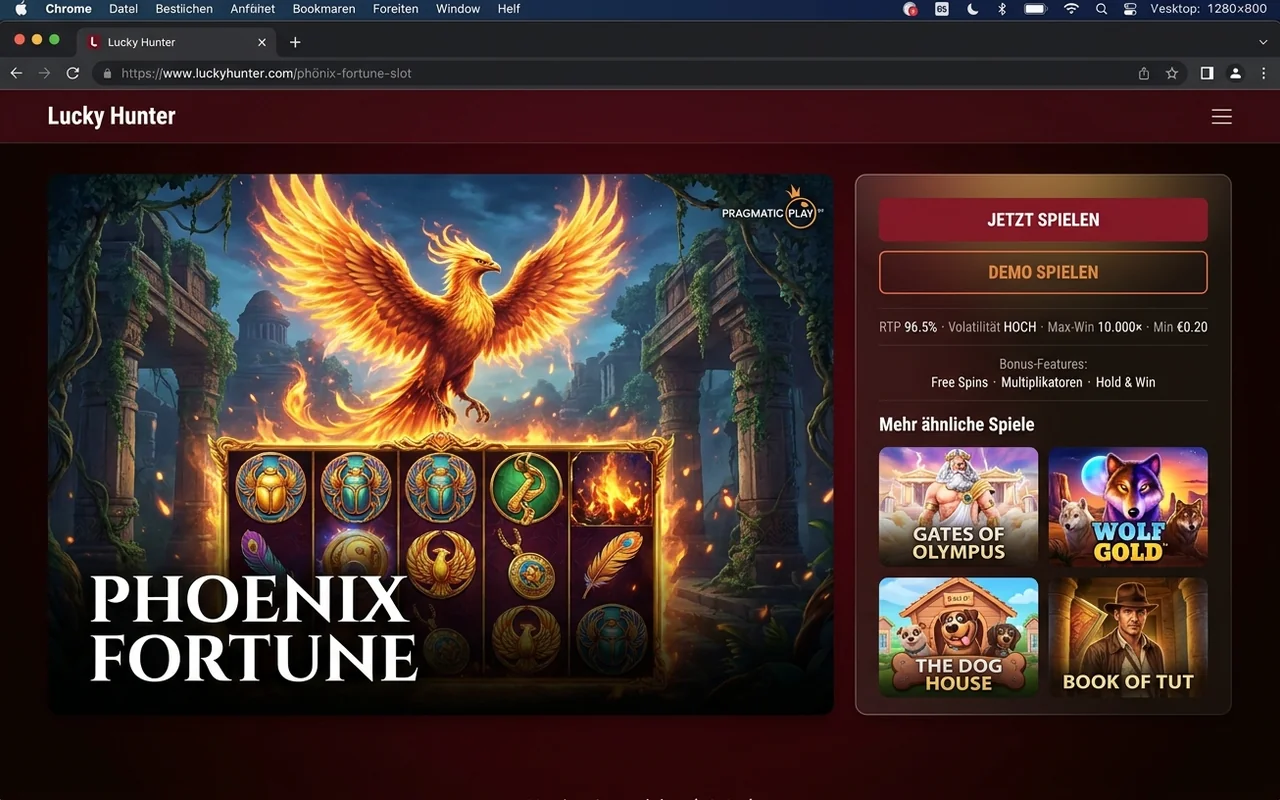
Task: Reload the page
Action: (x=72, y=73)
